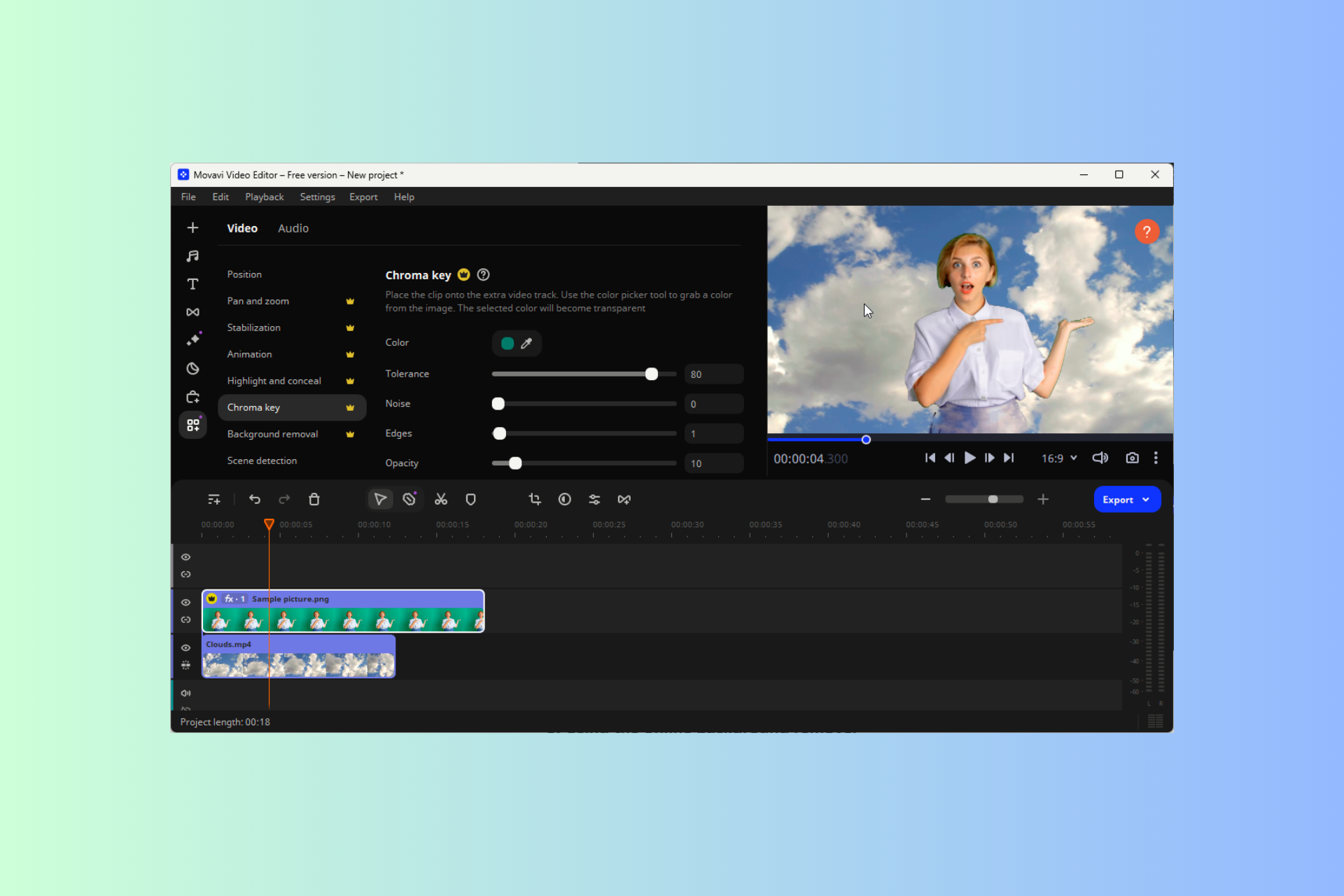Hide the Clouds.mp4 video track
This screenshot has width=1344, height=896.
click(185, 647)
